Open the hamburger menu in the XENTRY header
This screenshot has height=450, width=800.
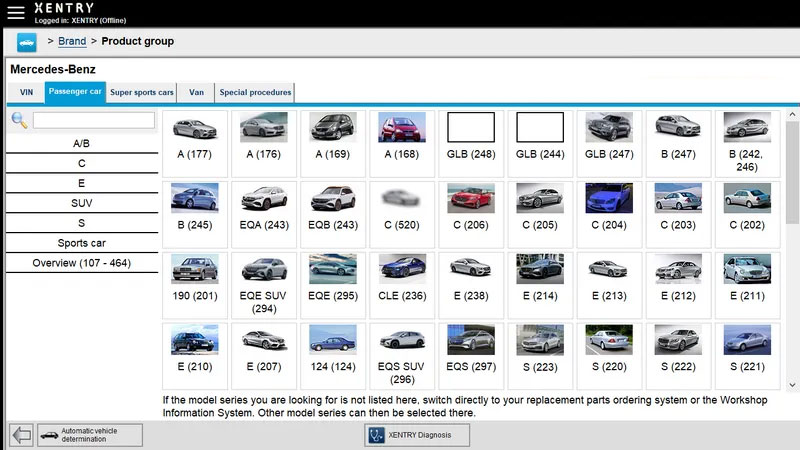[x=15, y=13]
